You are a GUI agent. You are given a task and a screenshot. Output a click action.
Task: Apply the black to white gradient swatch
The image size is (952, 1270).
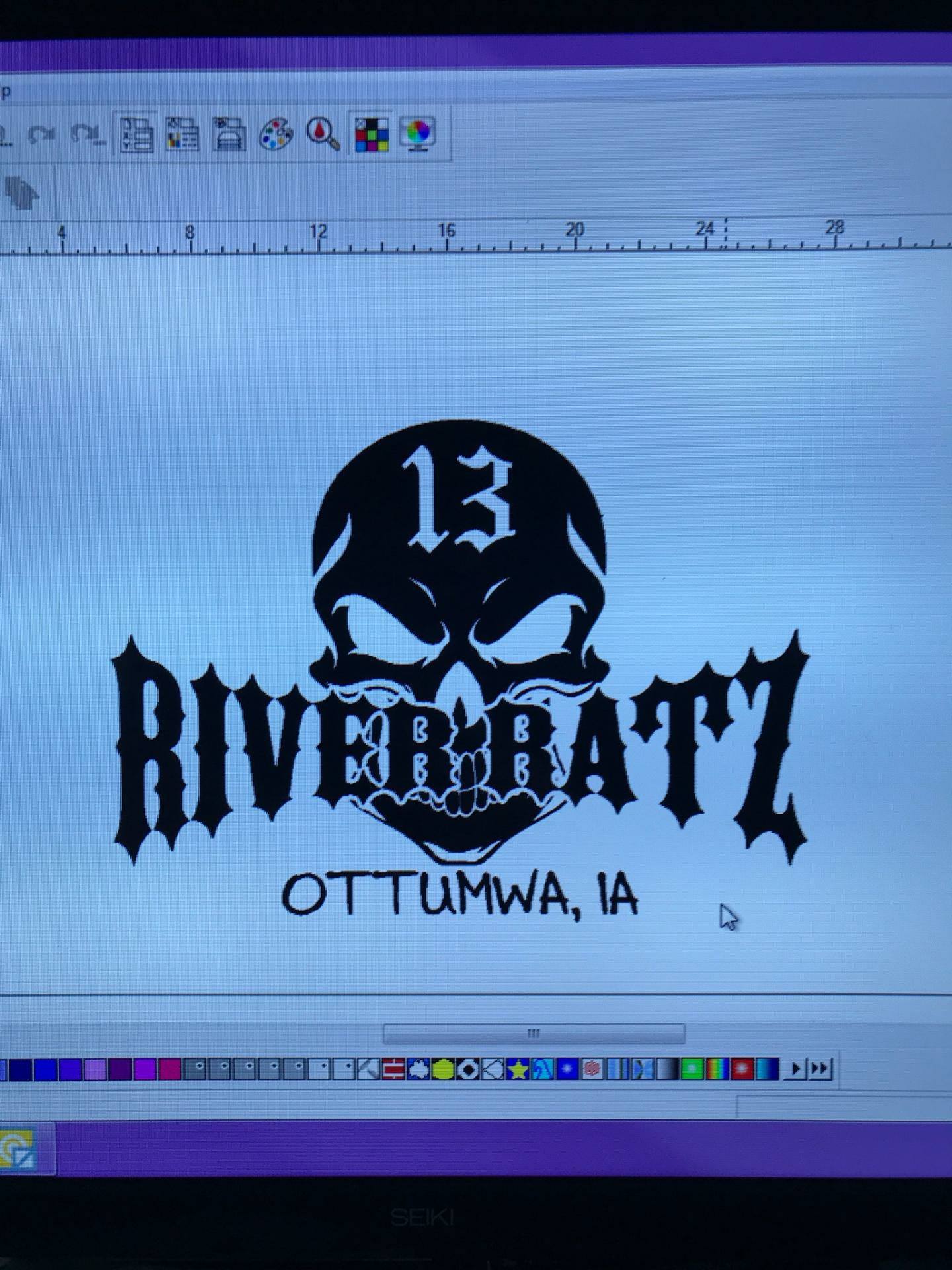667,1070
